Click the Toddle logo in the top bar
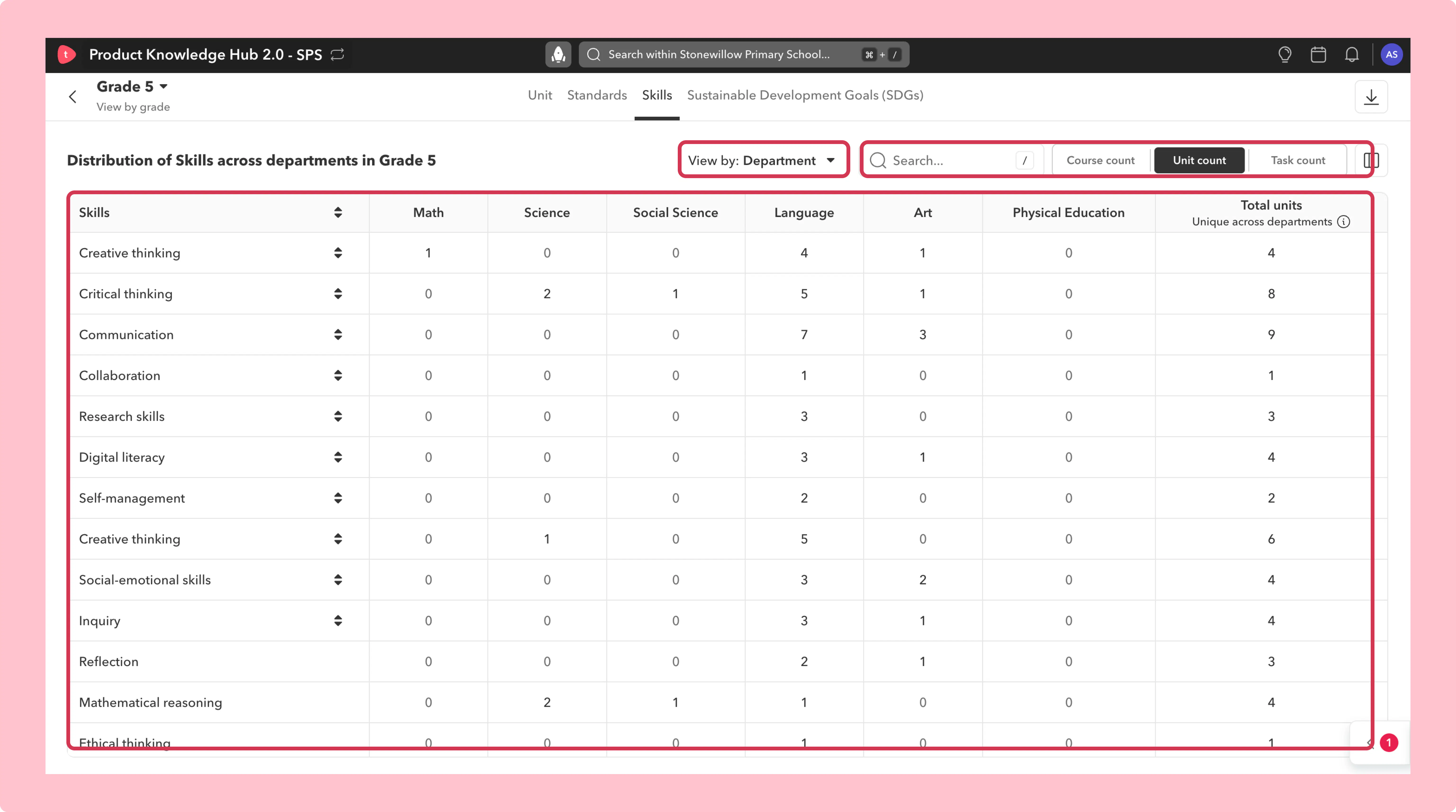Viewport: 1456px width, 812px height. 66,54
